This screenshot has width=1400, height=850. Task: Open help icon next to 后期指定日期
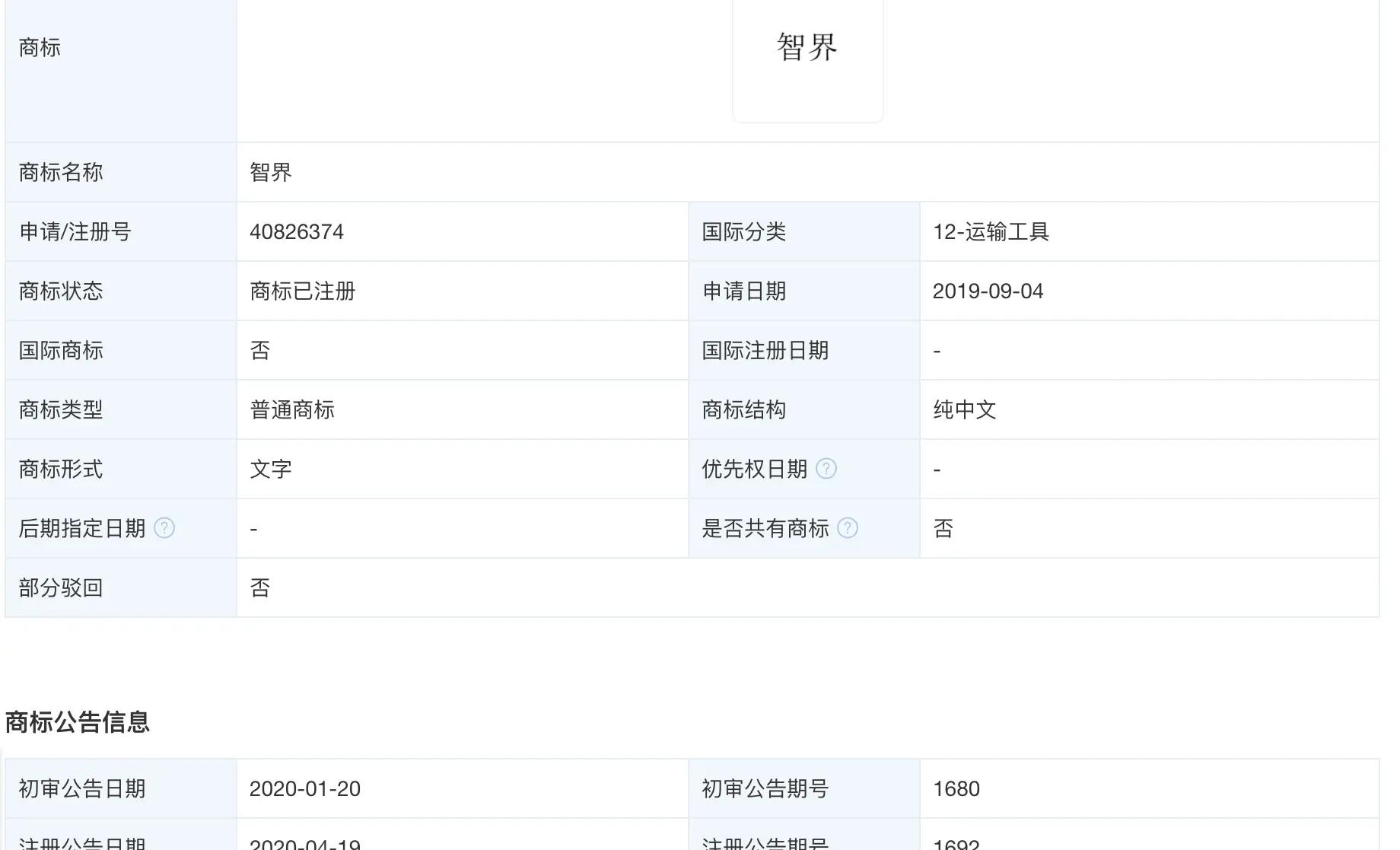click(164, 528)
